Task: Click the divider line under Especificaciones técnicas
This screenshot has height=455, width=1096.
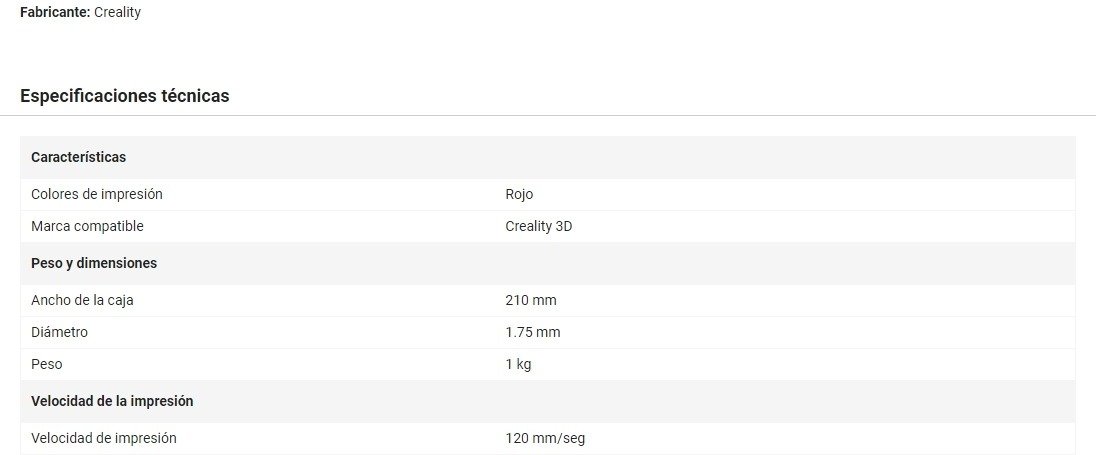Action: click(x=548, y=115)
